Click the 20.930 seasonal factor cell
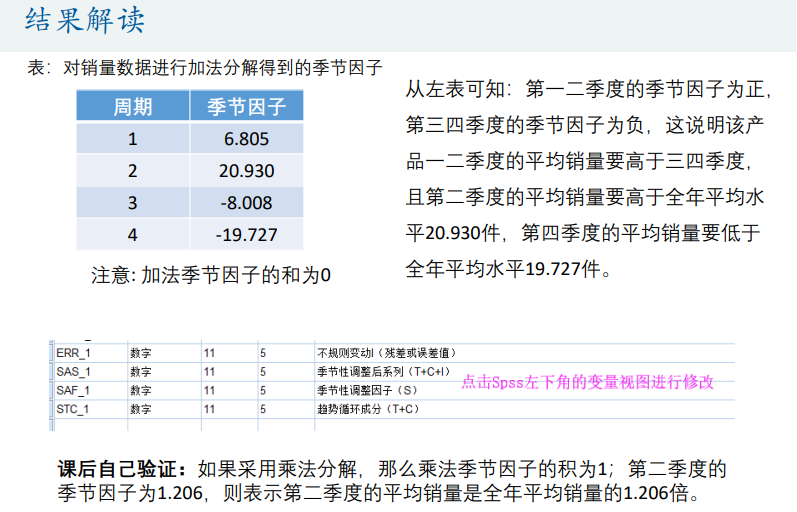Viewport: 797px width, 512px height. pos(246,171)
